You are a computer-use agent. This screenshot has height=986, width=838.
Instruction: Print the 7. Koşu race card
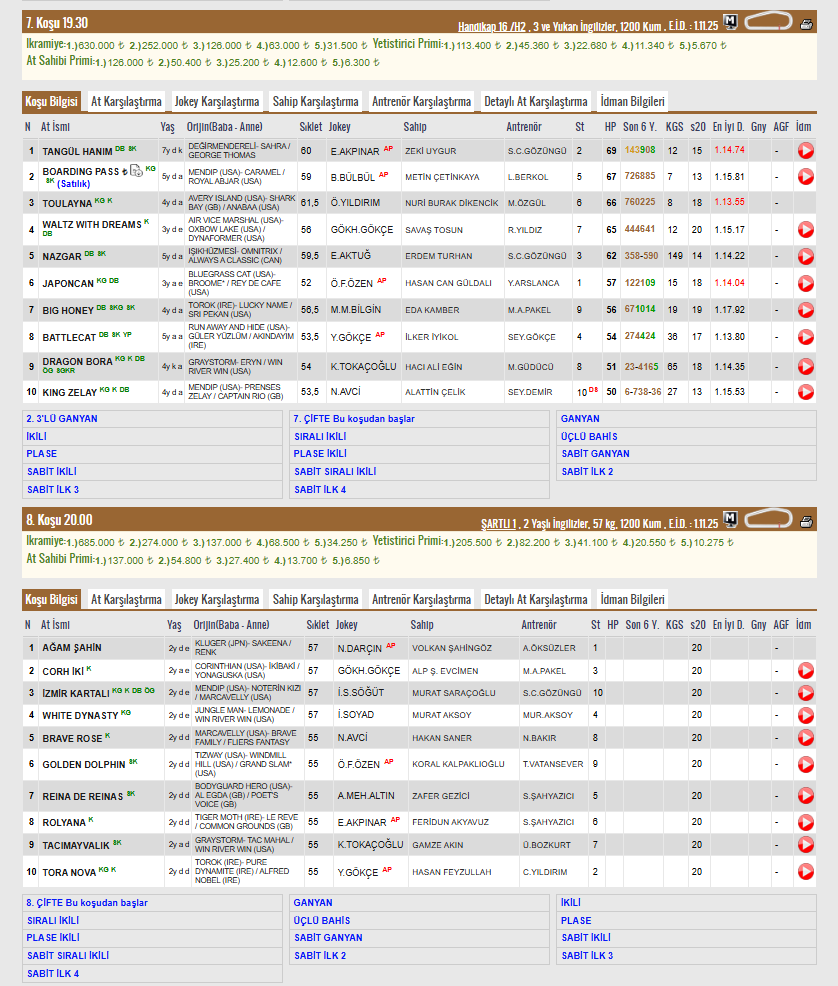pyautogui.click(x=806, y=25)
